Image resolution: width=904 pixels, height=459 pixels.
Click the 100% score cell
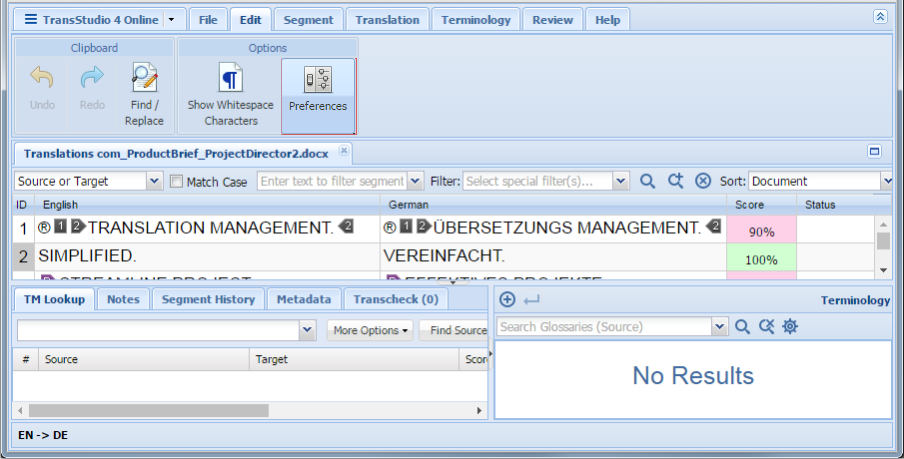(x=761, y=257)
